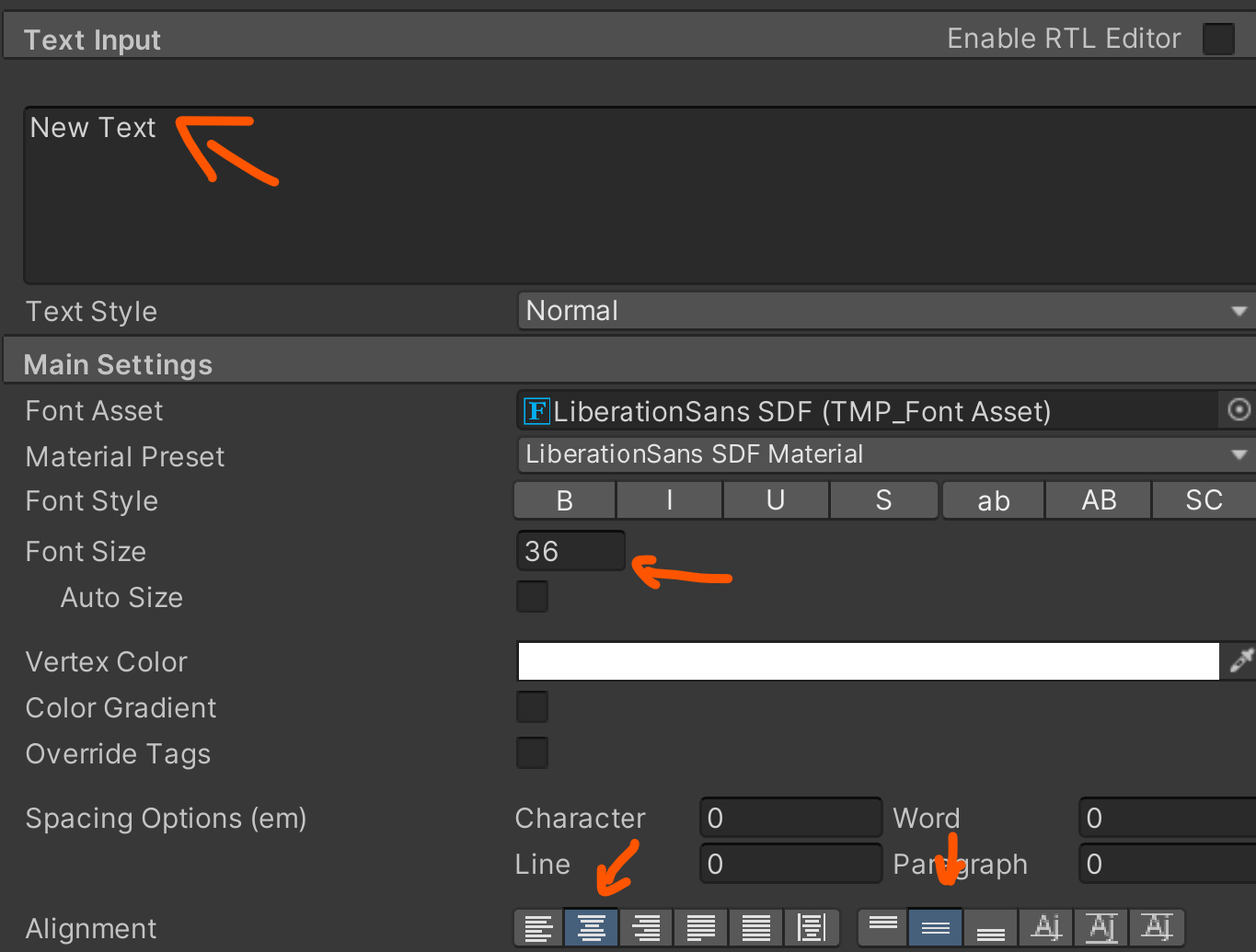Toggle Italic font style
The height and width of the screenshot is (952, 1256).
(669, 500)
